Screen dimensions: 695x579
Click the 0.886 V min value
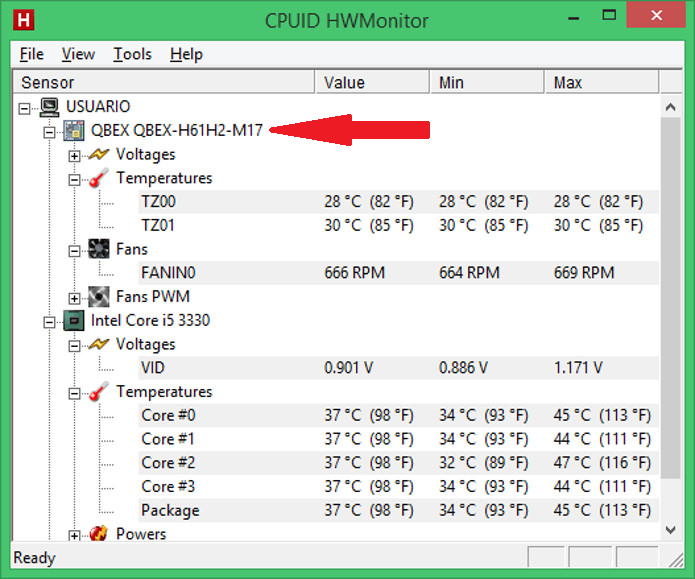pos(463,368)
